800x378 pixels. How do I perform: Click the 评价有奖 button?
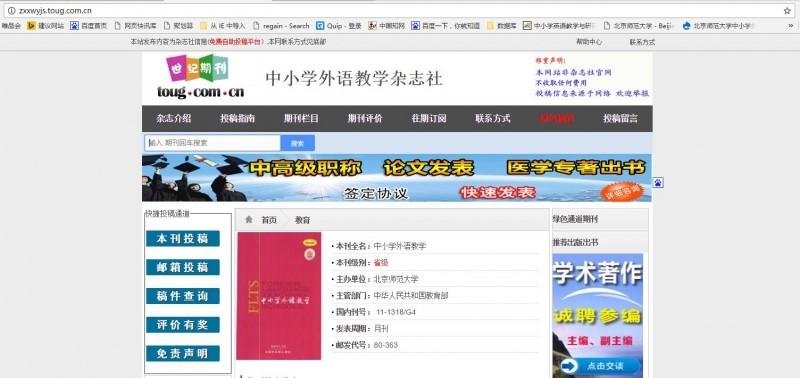(183, 324)
